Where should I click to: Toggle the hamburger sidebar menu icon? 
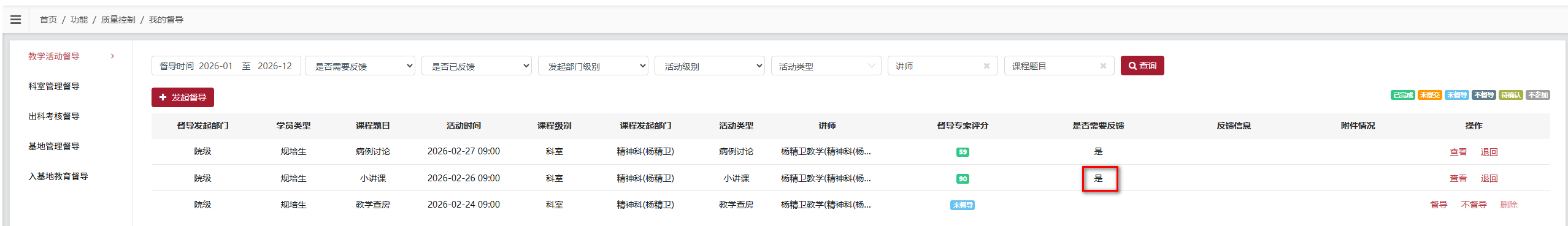click(x=16, y=20)
